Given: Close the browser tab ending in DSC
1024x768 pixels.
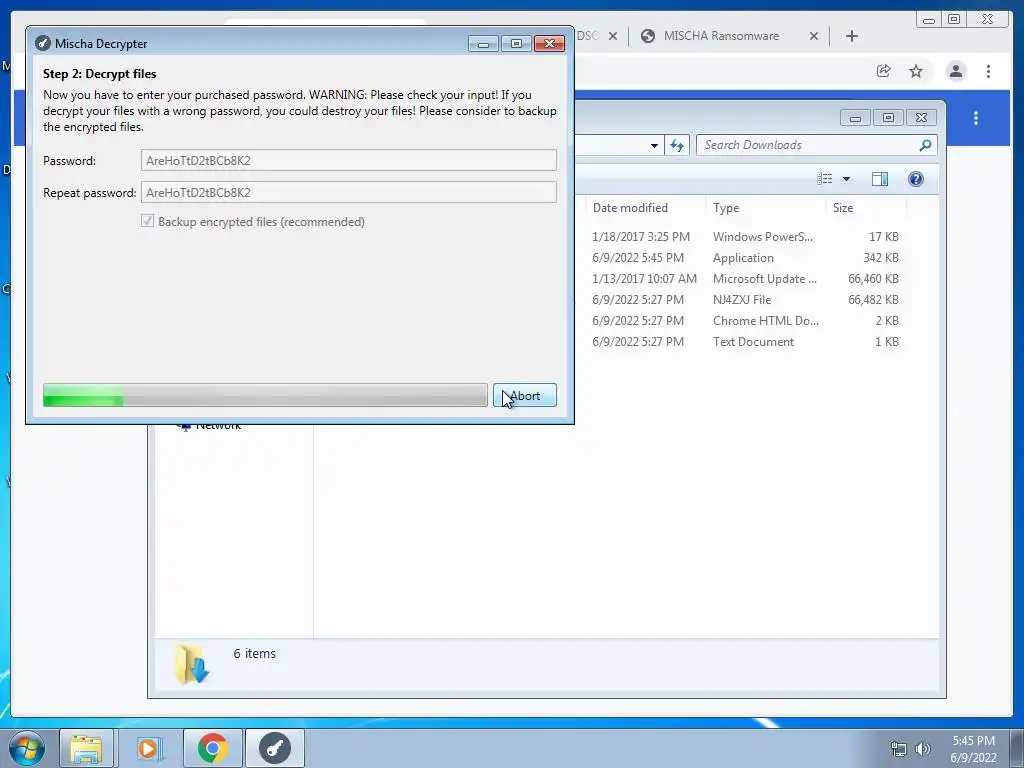Looking at the screenshot, I should (613, 37).
